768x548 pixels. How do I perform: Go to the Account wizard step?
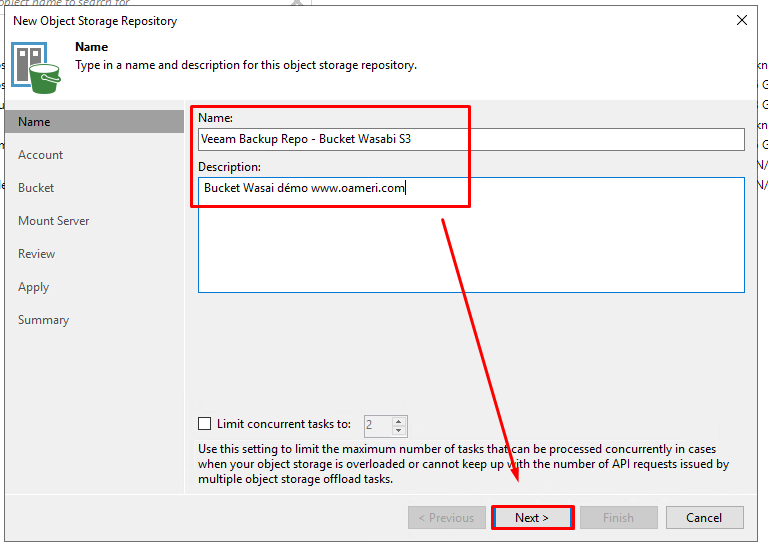pyautogui.click(x=41, y=155)
